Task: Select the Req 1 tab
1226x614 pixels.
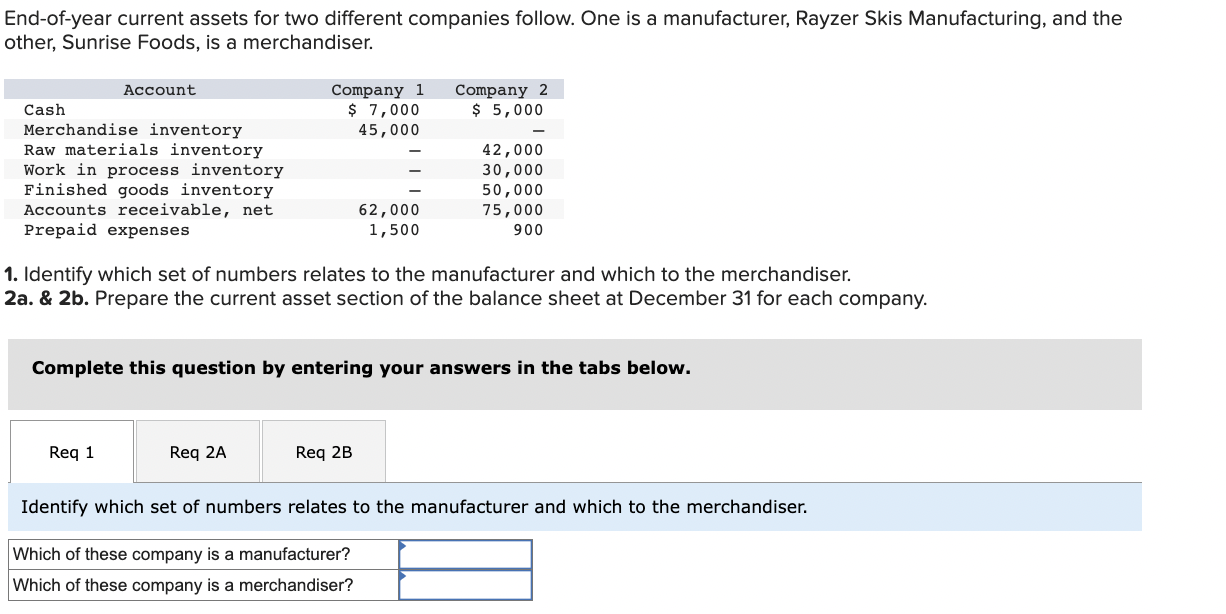Action: [70, 451]
